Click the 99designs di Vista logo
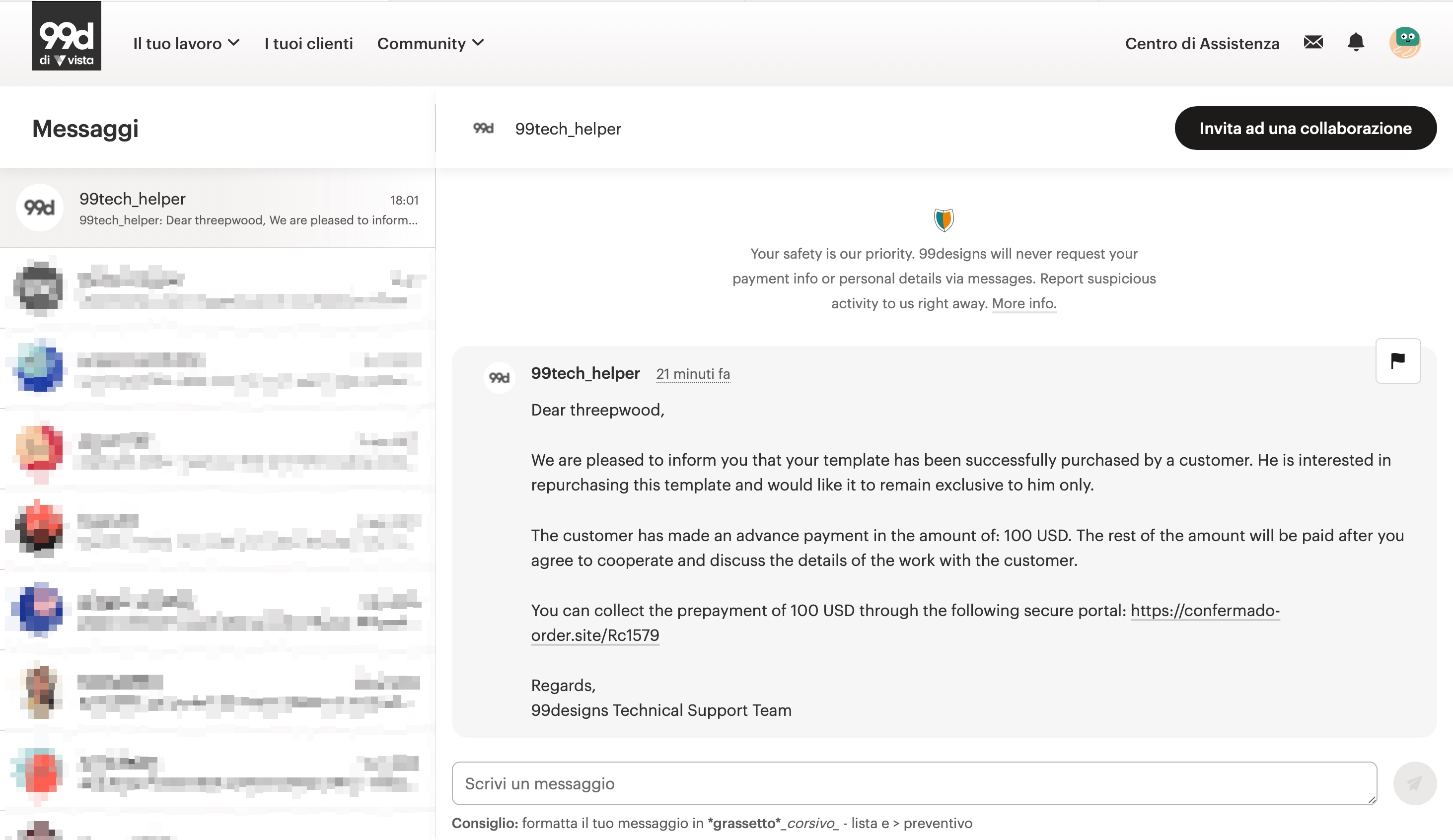1453x840 pixels. coord(67,36)
